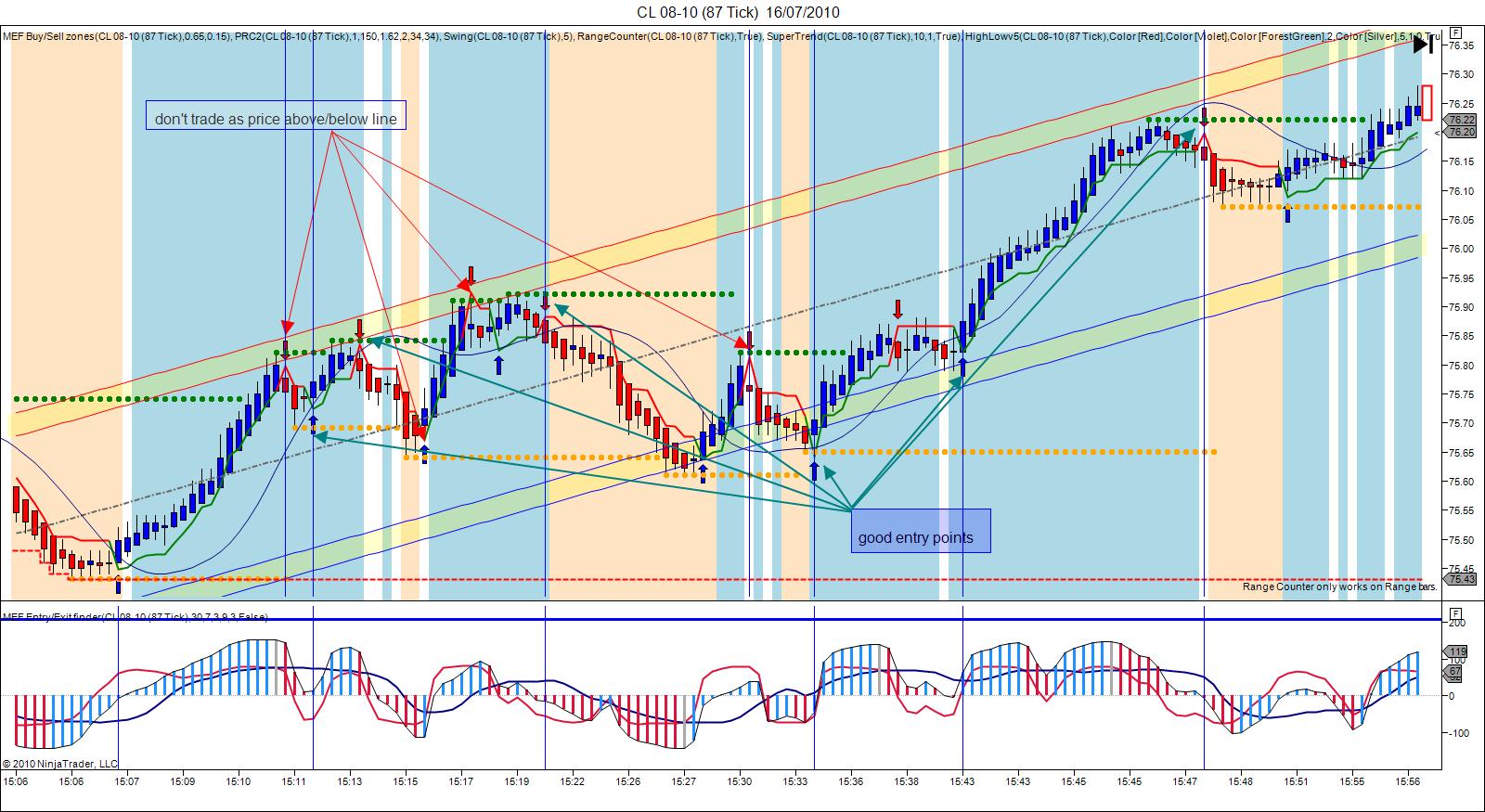
Task: Click the 15:11 time axis label
Action: click(293, 781)
